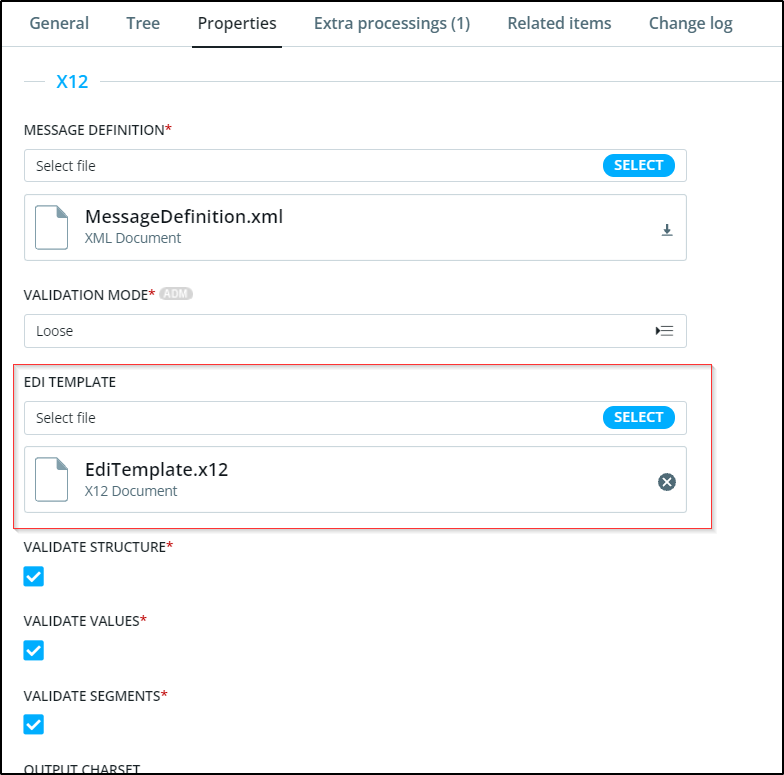Screen dimensions: 784x775
Task: View the Change log tab
Action: tap(690, 23)
